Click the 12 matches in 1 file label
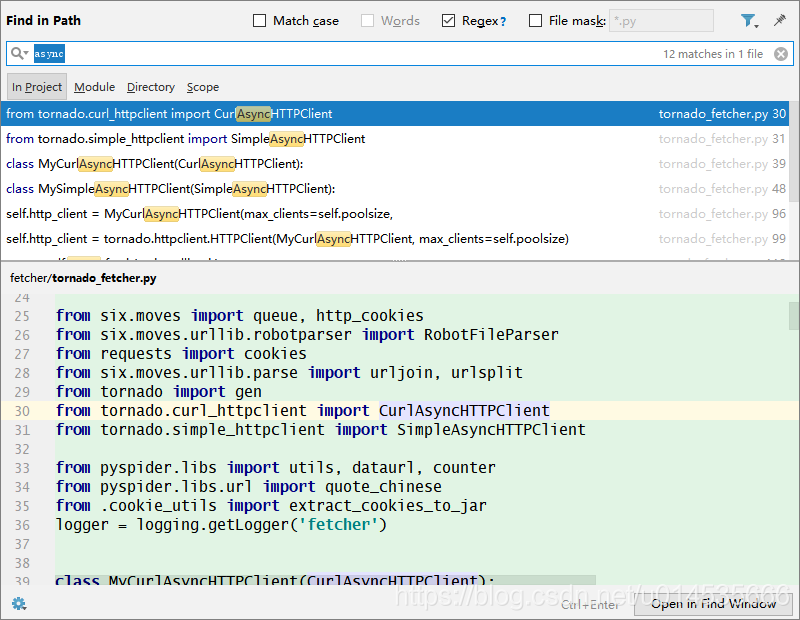 tap(713, 54)
